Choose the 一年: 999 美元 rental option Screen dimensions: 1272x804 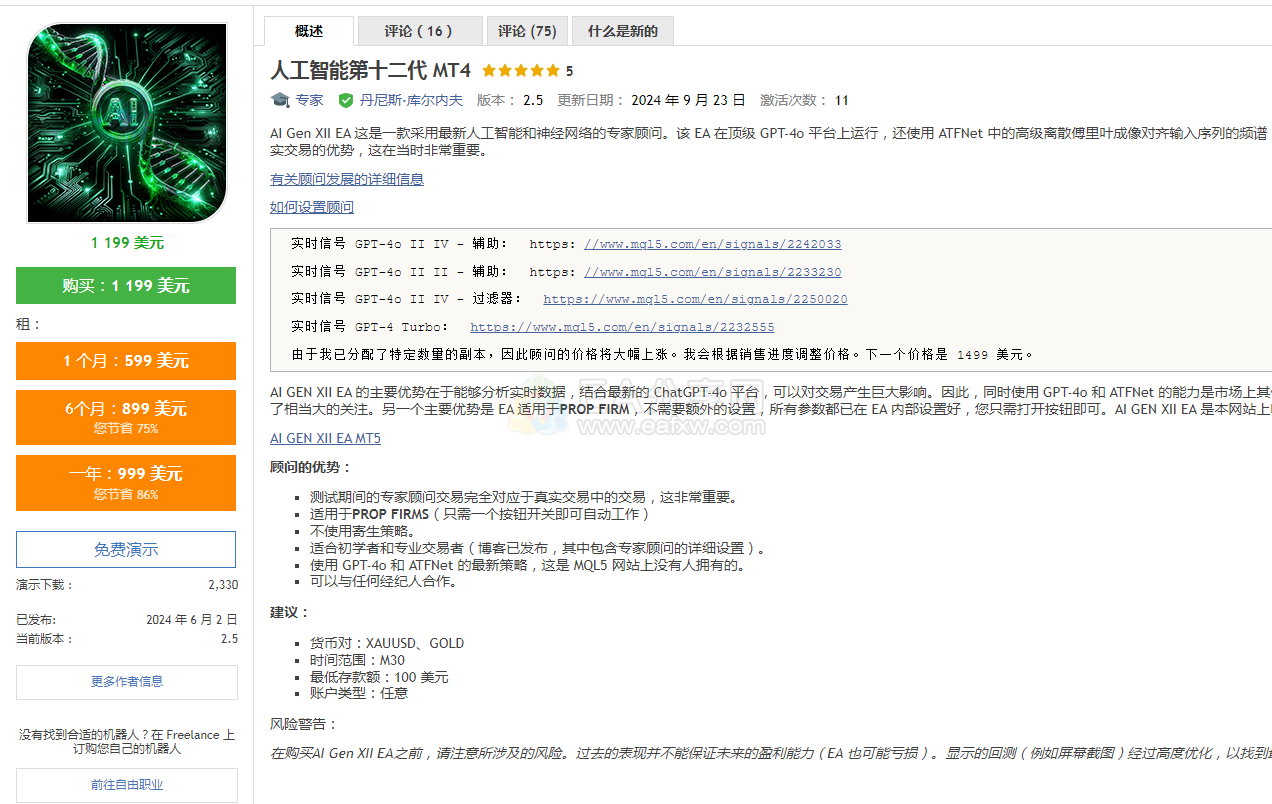click(x=126, y=482)
